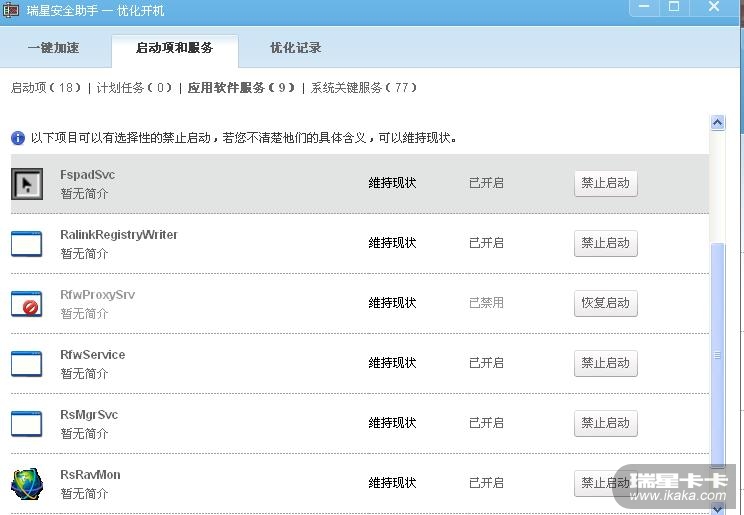Switch to the 一键加速 tab
The width and height of the screenshot is (744, 515).
53,47
